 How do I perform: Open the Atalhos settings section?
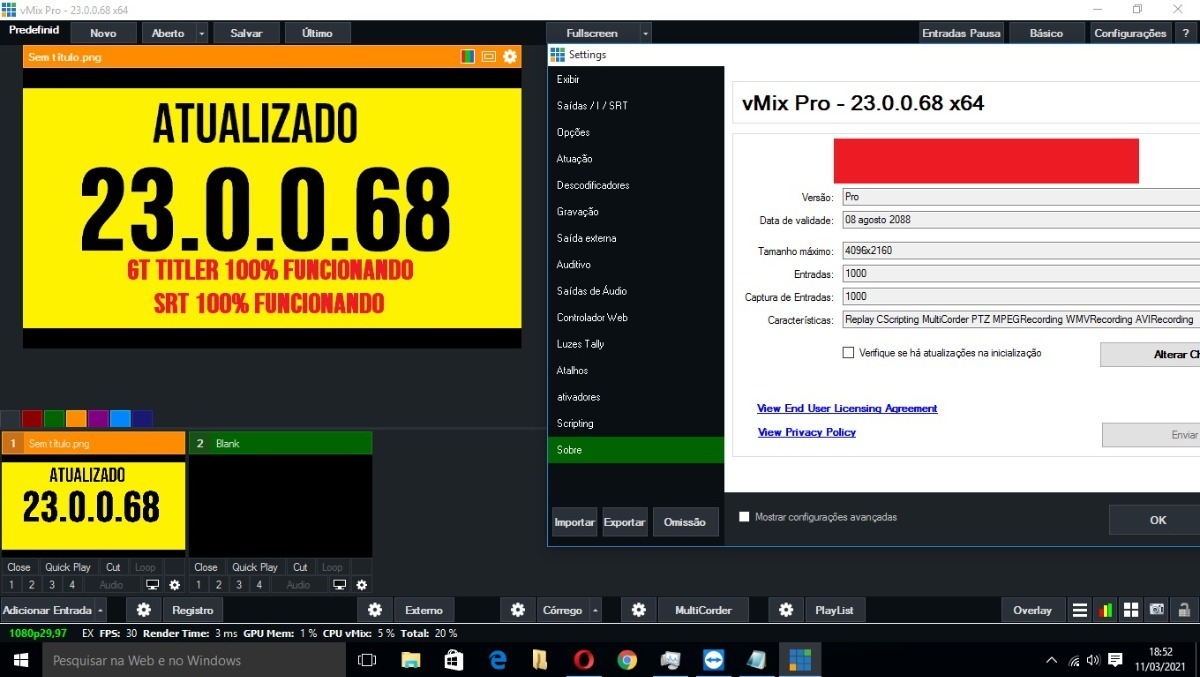[x=636, y=370]
